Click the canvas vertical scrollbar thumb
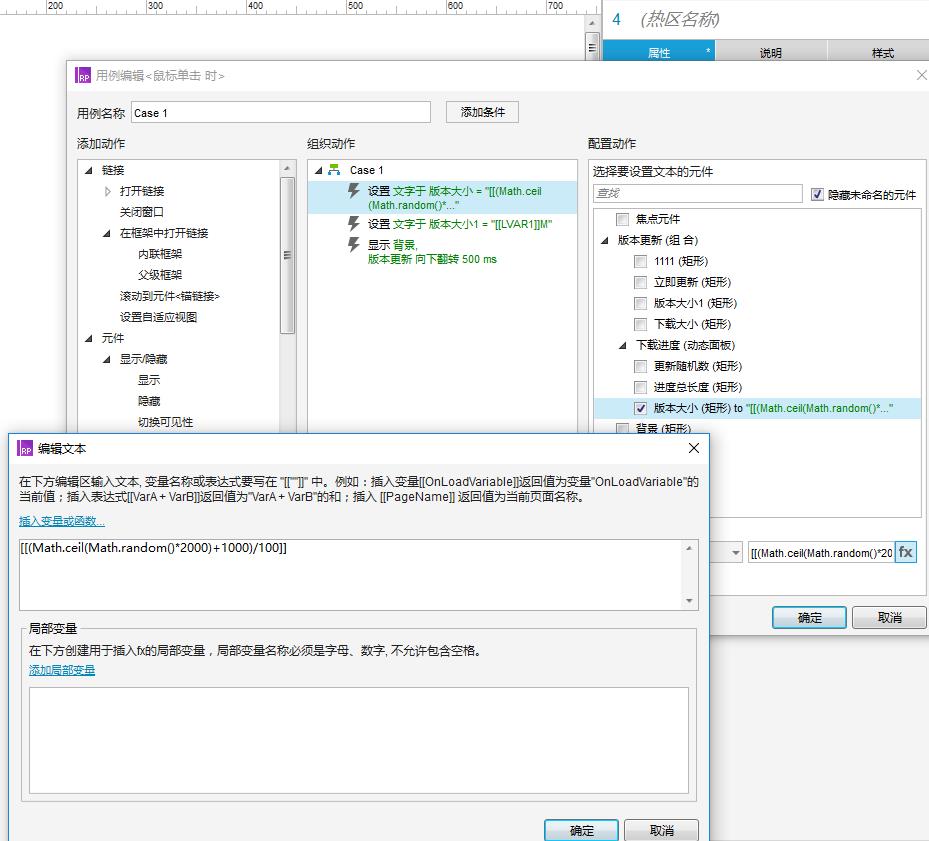This screenshot has width=929, height=841. 591,46
